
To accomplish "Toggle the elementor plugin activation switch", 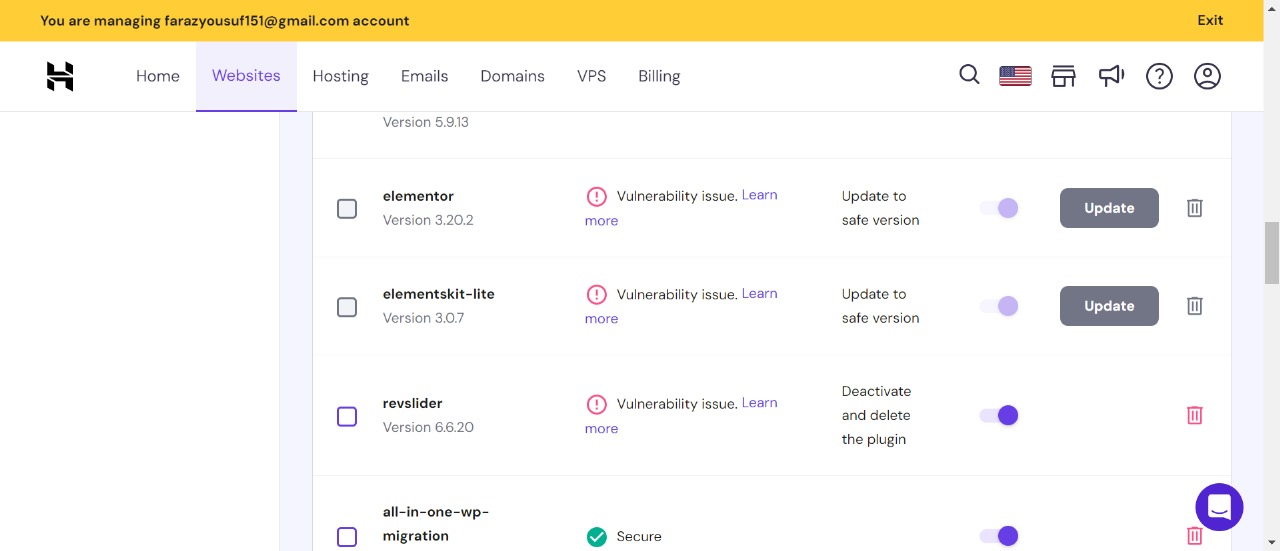I will pyautogui.click(x=998, y=208).
